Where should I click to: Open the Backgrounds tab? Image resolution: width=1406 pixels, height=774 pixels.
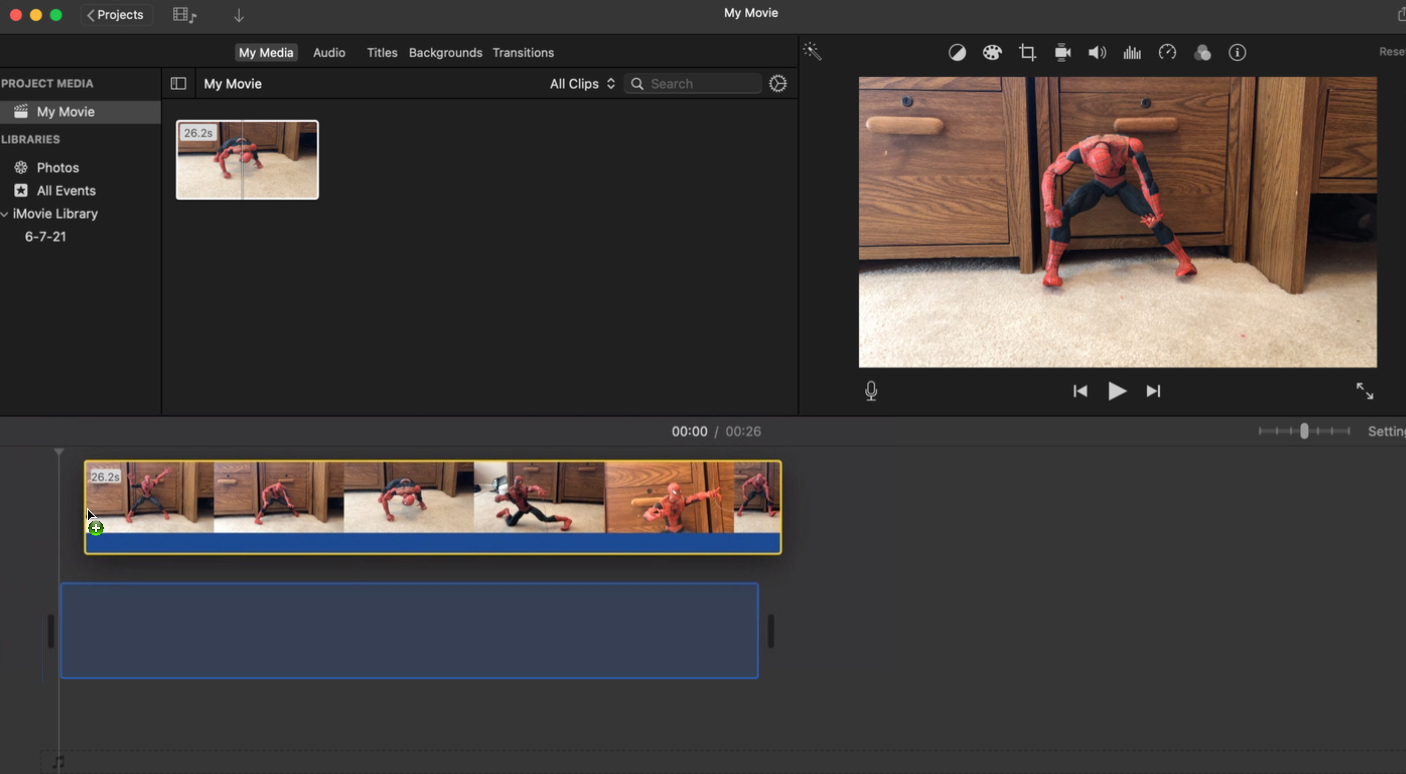(x=446, y=53)
